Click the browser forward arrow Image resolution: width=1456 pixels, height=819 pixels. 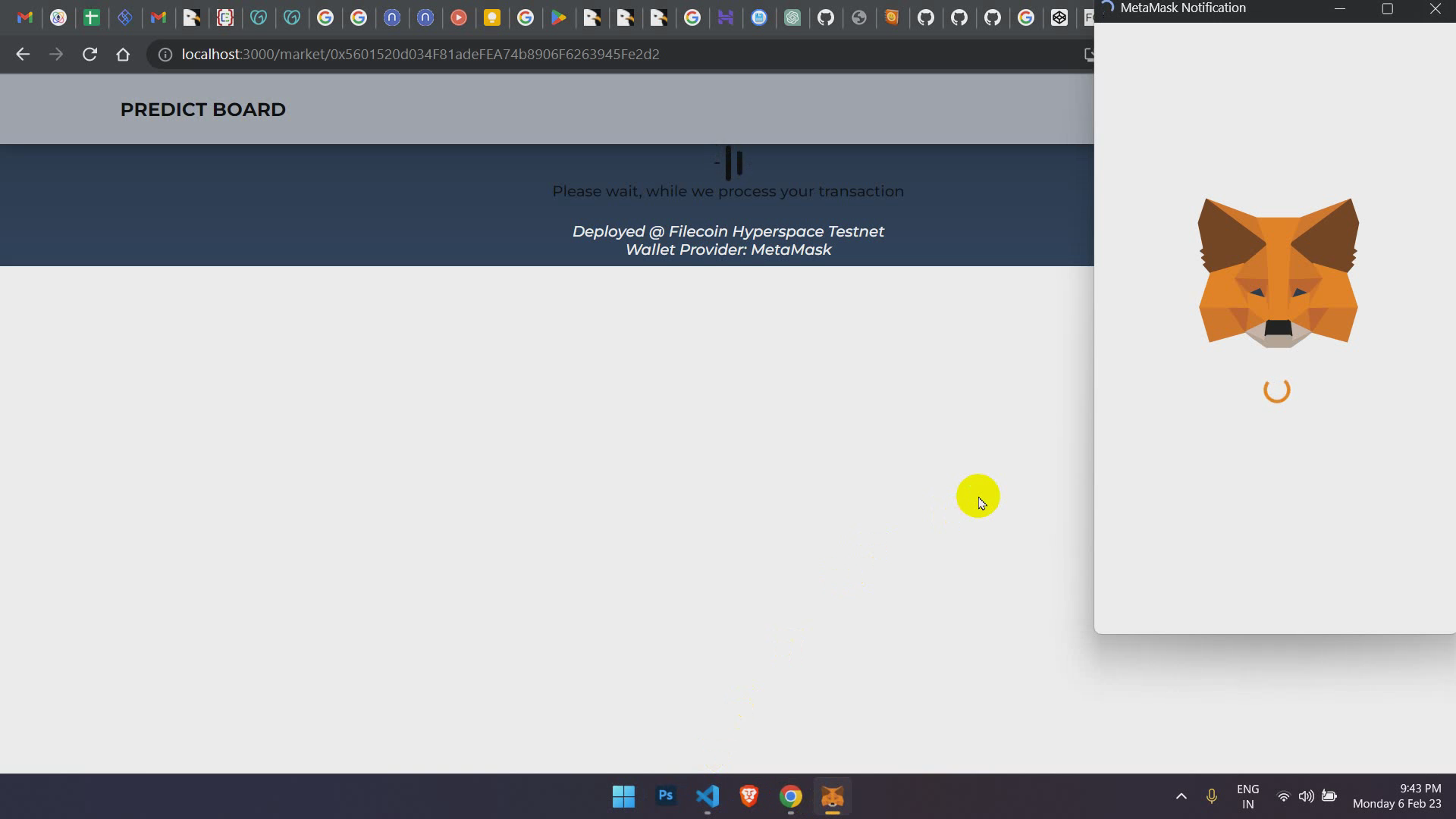pos(56,55)
